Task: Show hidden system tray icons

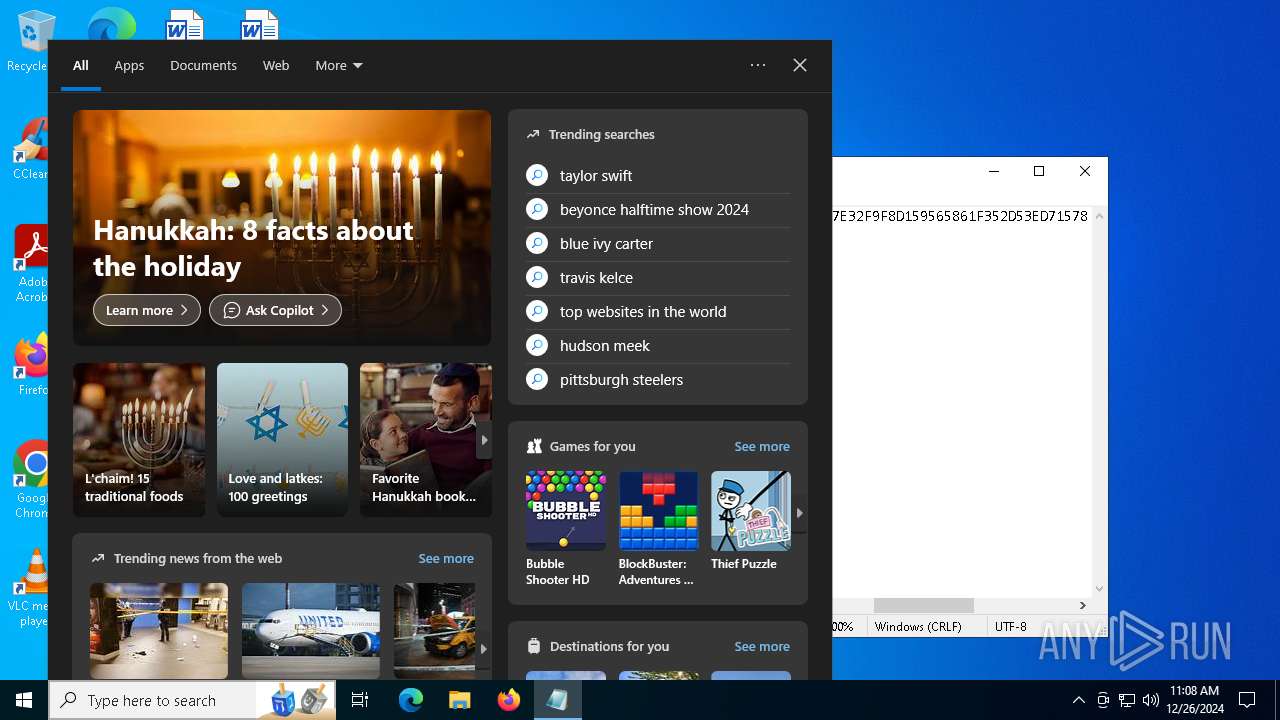Action: pyautogui.click(x=1078, y=700)
